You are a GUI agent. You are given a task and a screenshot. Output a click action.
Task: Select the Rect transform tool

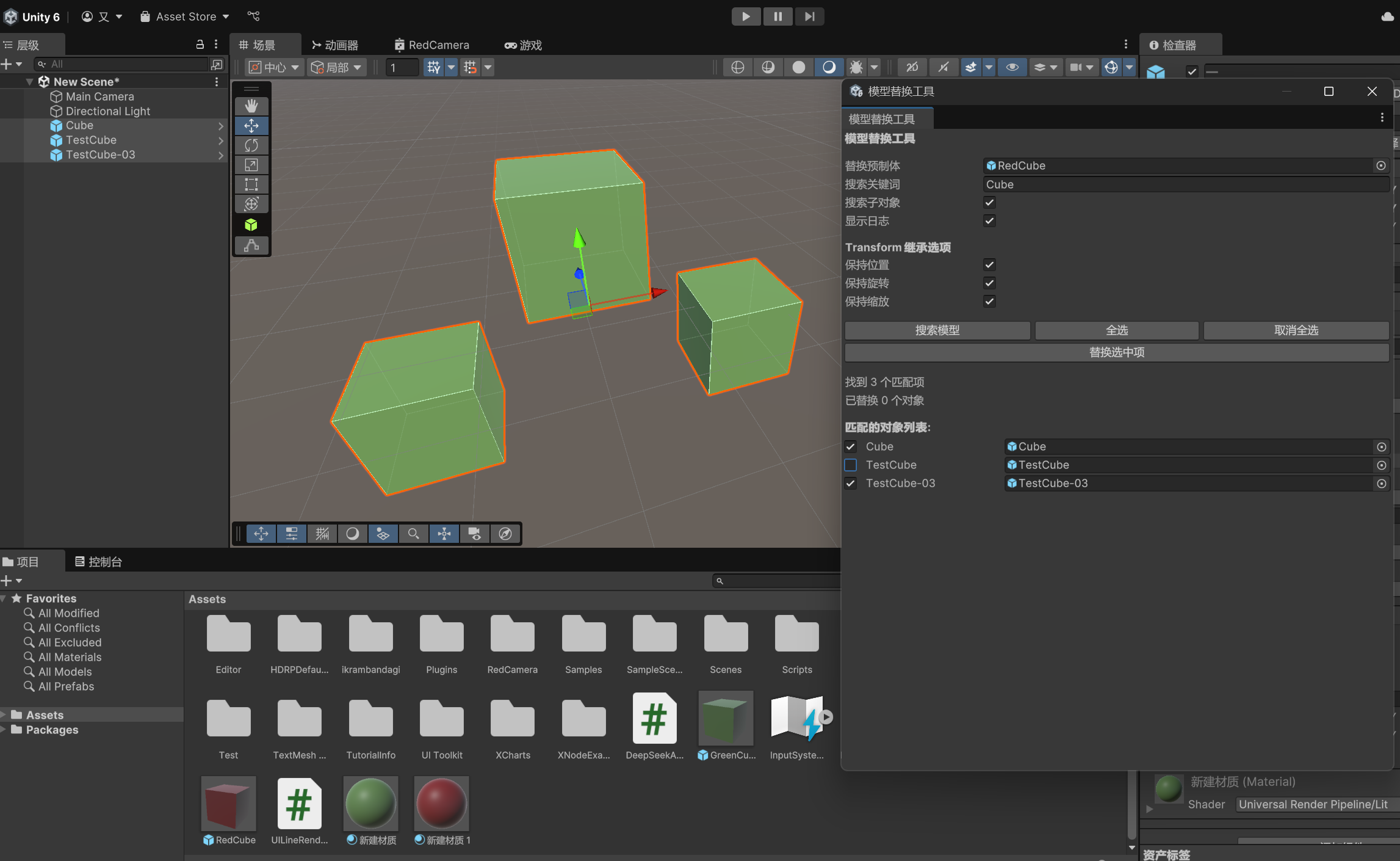pyautogui.click(x=251, y=184)
